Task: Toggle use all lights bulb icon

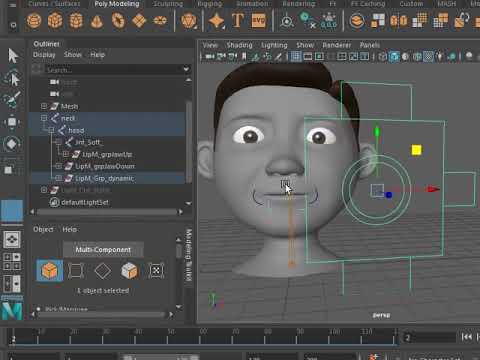Action: coord(440,57)
